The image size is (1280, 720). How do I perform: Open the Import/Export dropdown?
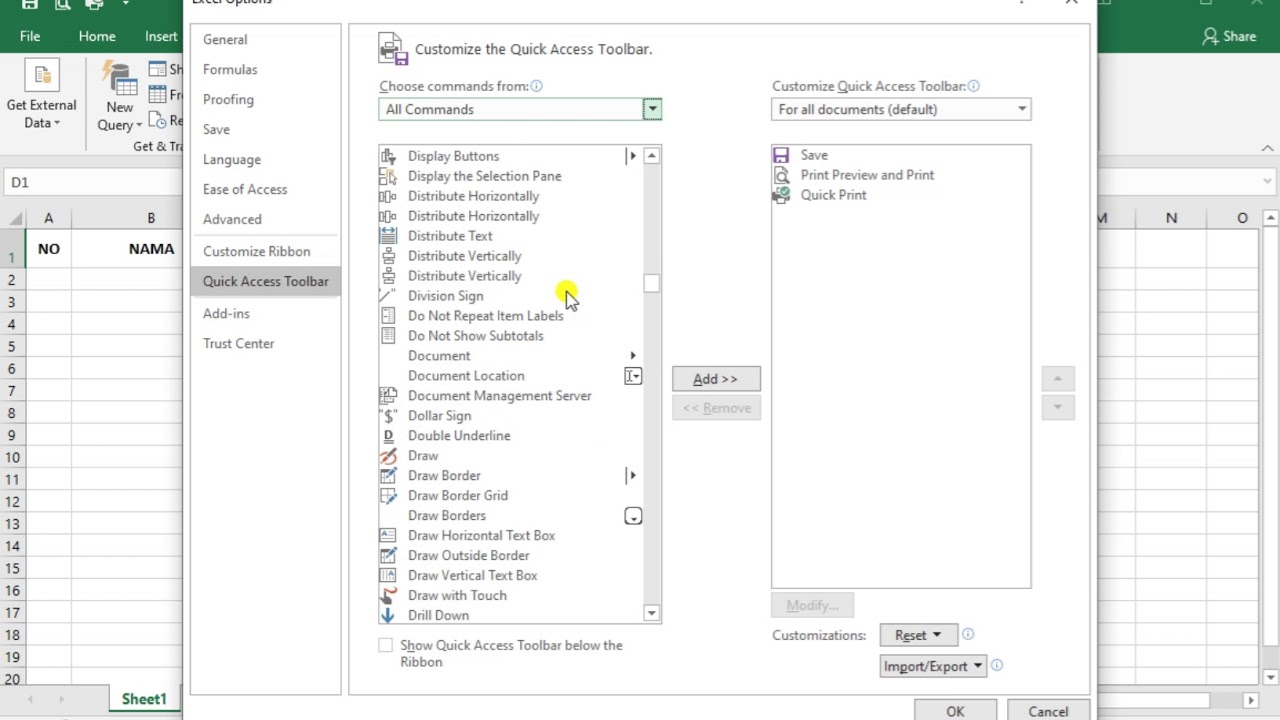tap(933, 666)
